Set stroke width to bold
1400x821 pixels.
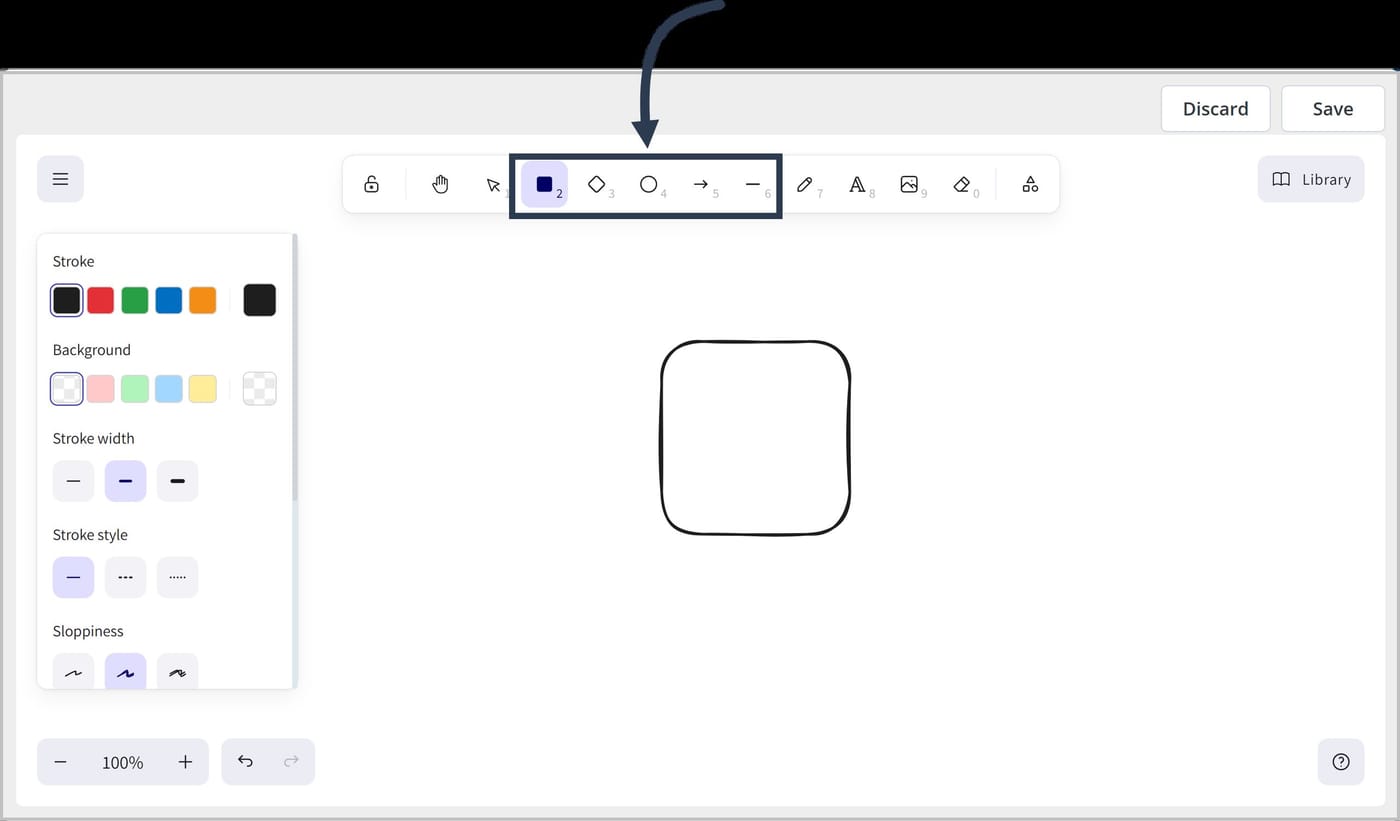(125, 481)
